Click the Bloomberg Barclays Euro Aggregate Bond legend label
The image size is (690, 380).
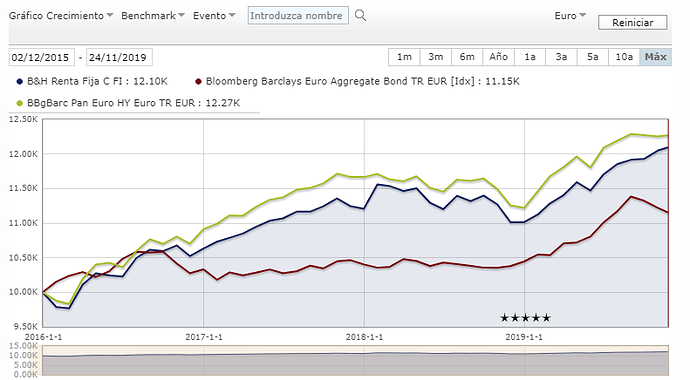363,81
